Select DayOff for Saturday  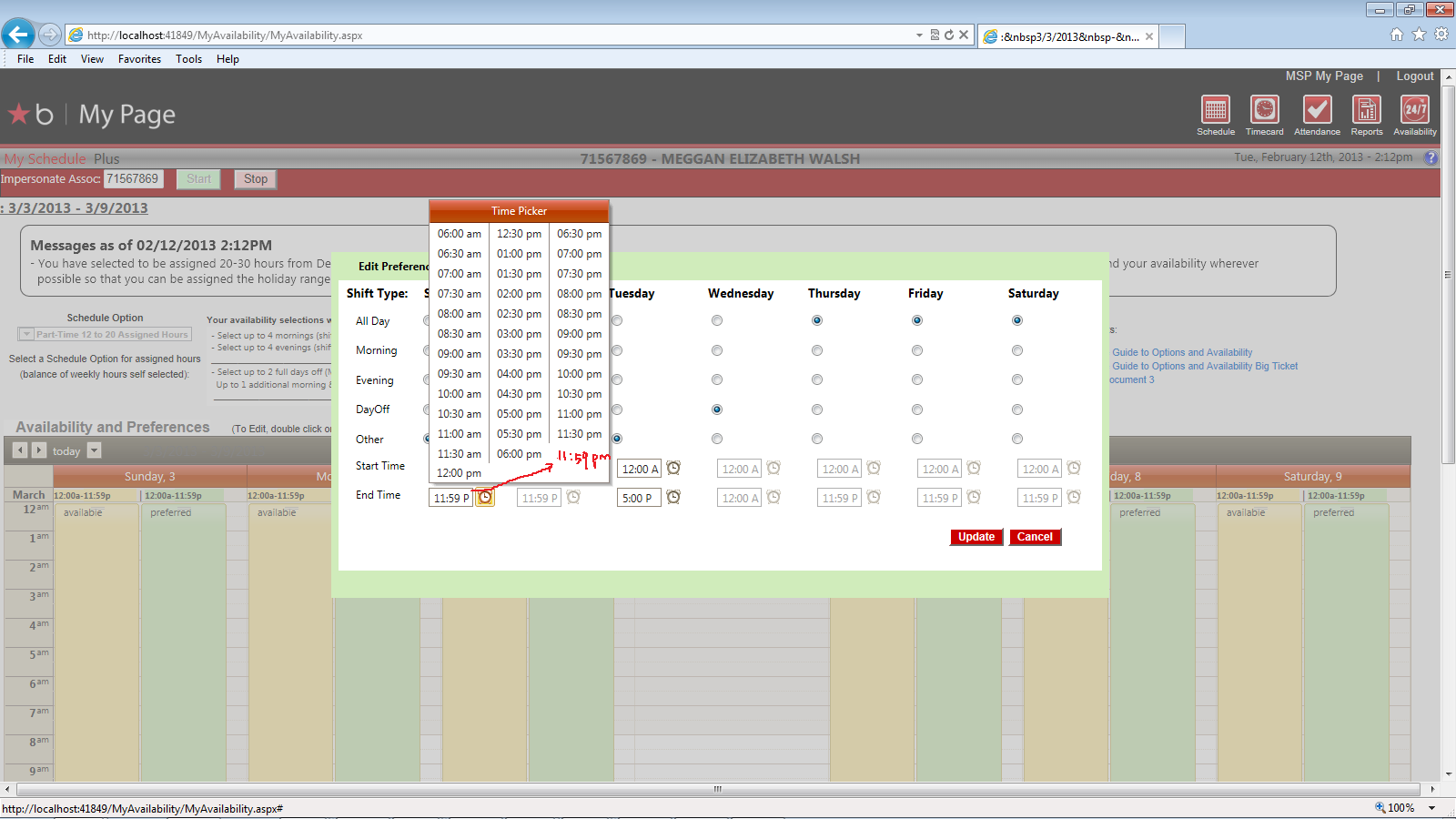pos(1017,409)
